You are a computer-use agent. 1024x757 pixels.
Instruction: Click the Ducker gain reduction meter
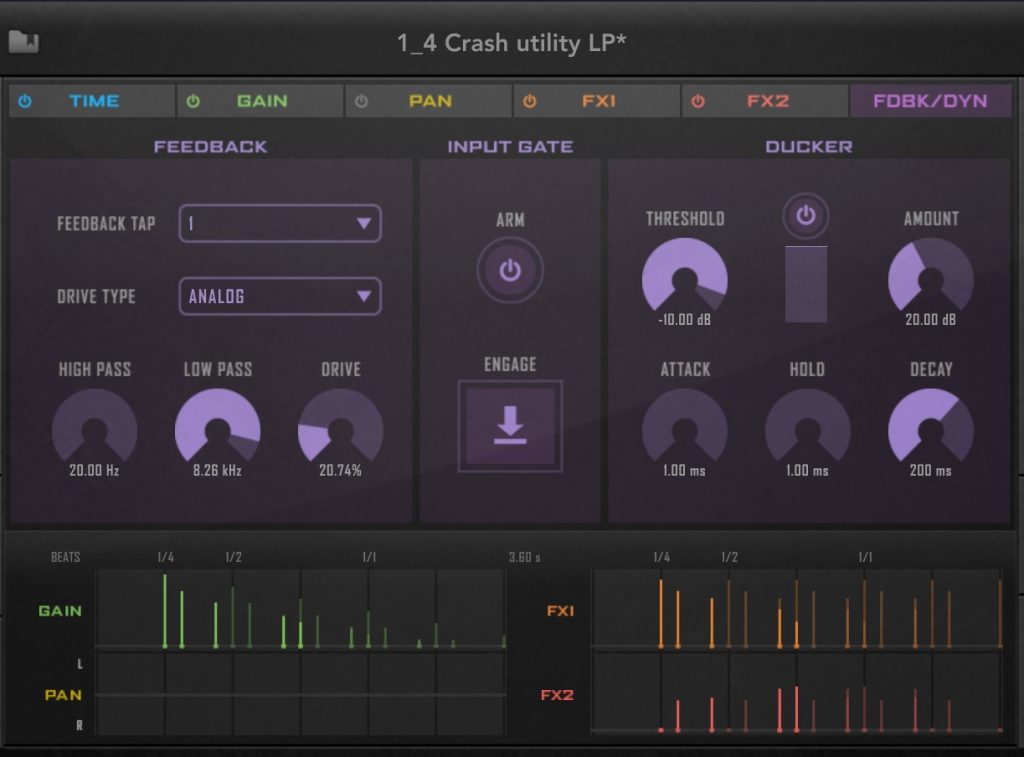pos(806,284)
